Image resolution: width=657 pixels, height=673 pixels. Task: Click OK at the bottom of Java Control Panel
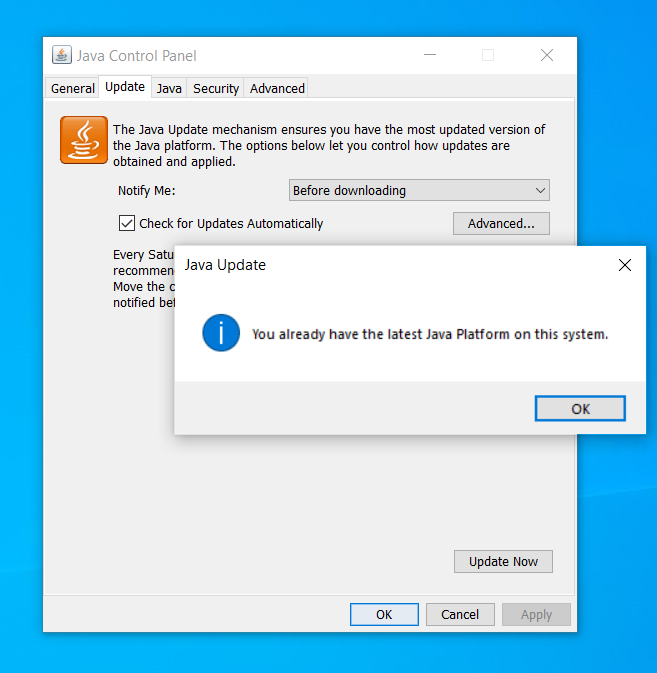pos(384,614)
